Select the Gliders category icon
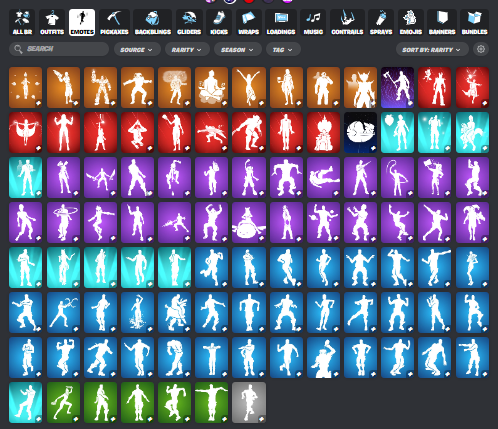Screen dimensions: 498x429 click(189, 23)
